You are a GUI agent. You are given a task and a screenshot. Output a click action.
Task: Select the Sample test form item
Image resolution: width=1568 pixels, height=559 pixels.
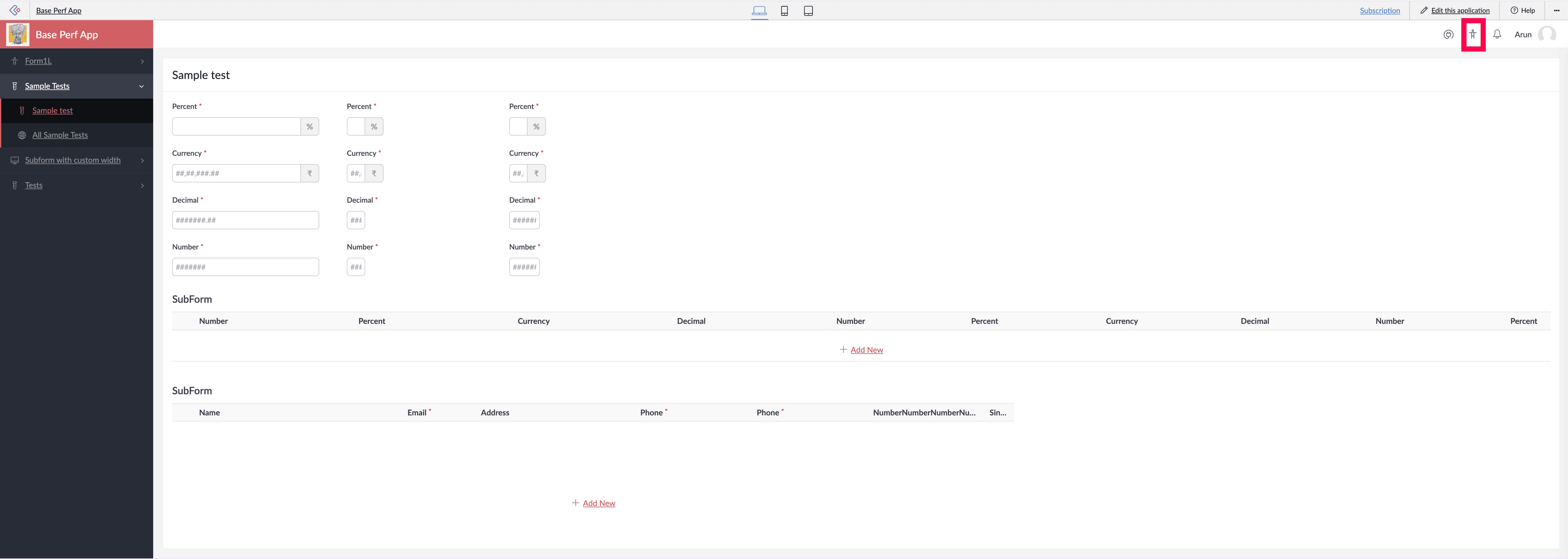[x=52, y=111]
